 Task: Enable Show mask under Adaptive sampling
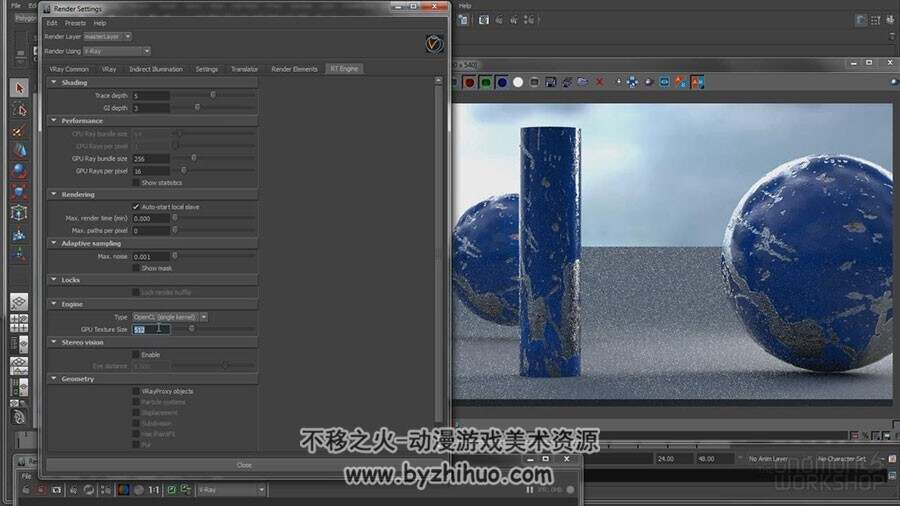click(x=136, y=268)
